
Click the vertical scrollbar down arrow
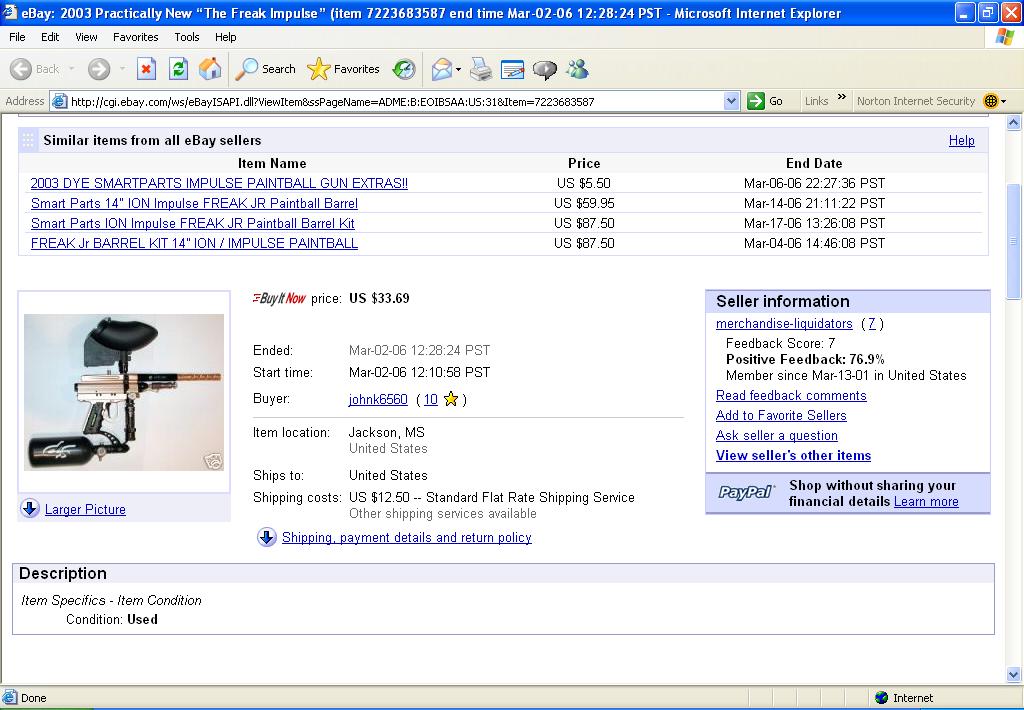coord(1014,675)
